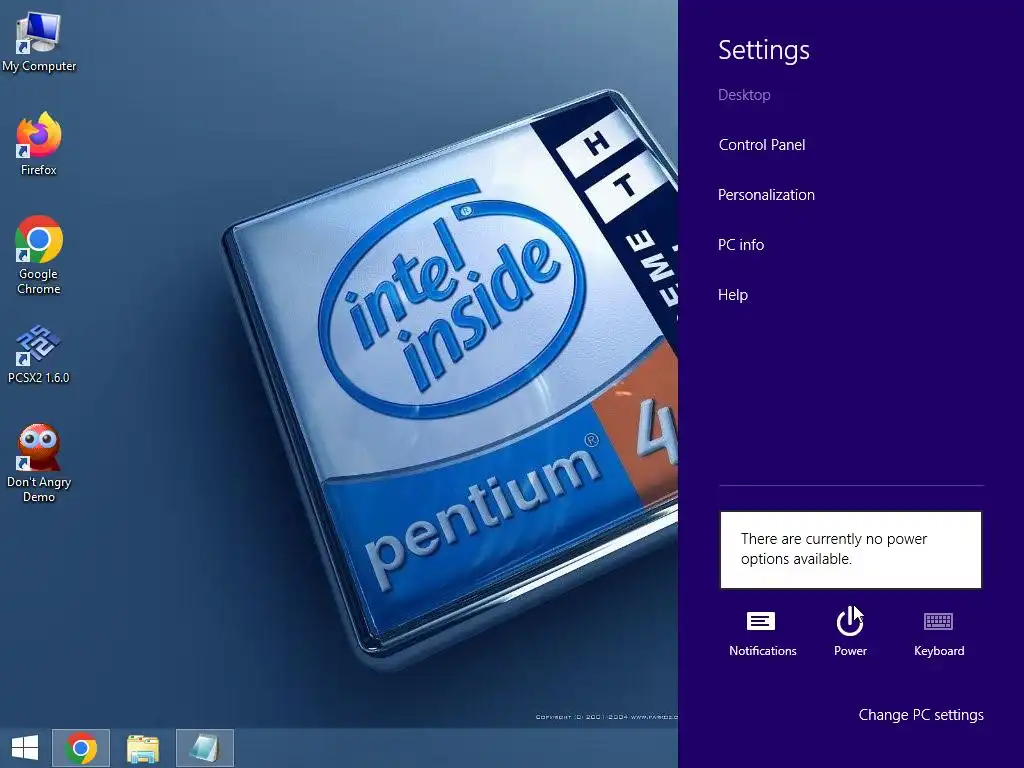Click the Change PC settings link
Screen dimensions: 1024x768
click(921, 715)
